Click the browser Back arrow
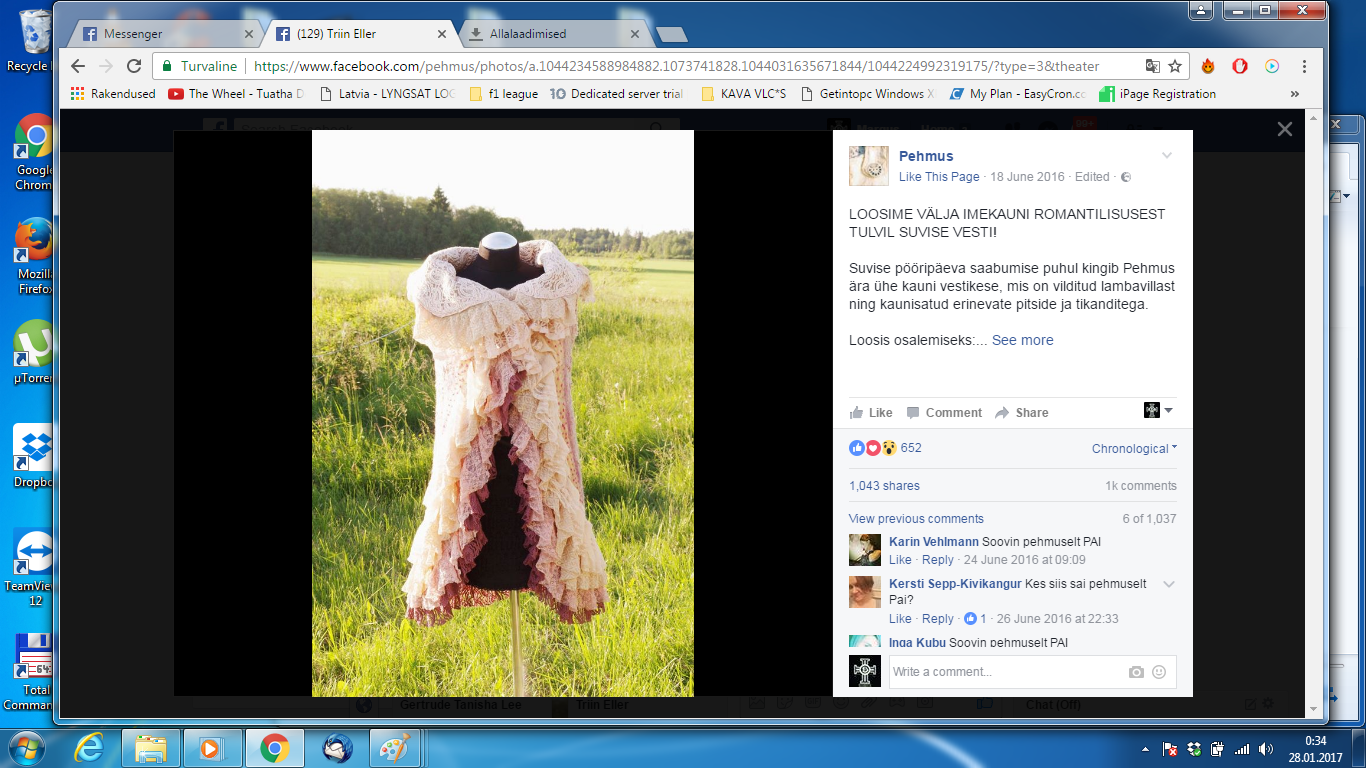The width and height of the screenshot is (1366, 768). 79,66
